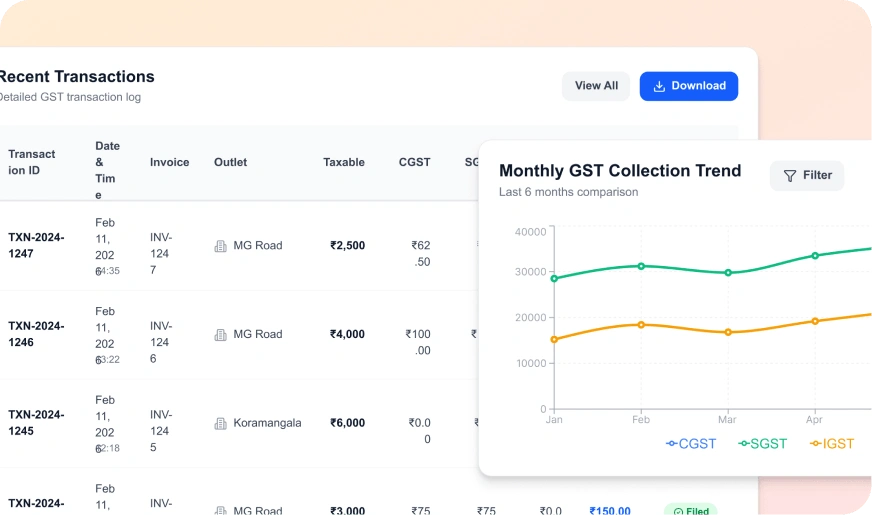Open the Filter options for chart

point(807,176)
